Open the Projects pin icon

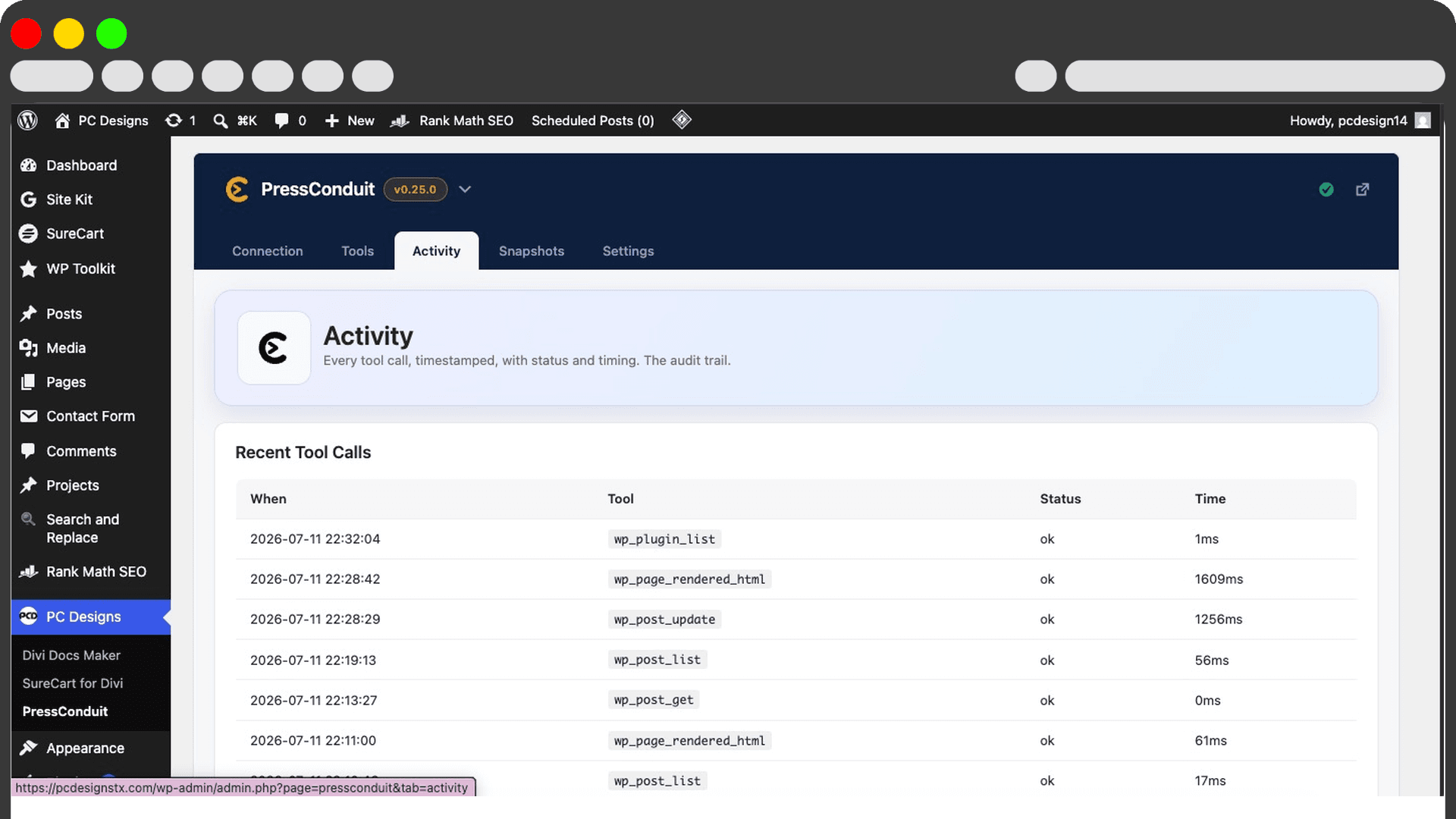tap(29, 485)
